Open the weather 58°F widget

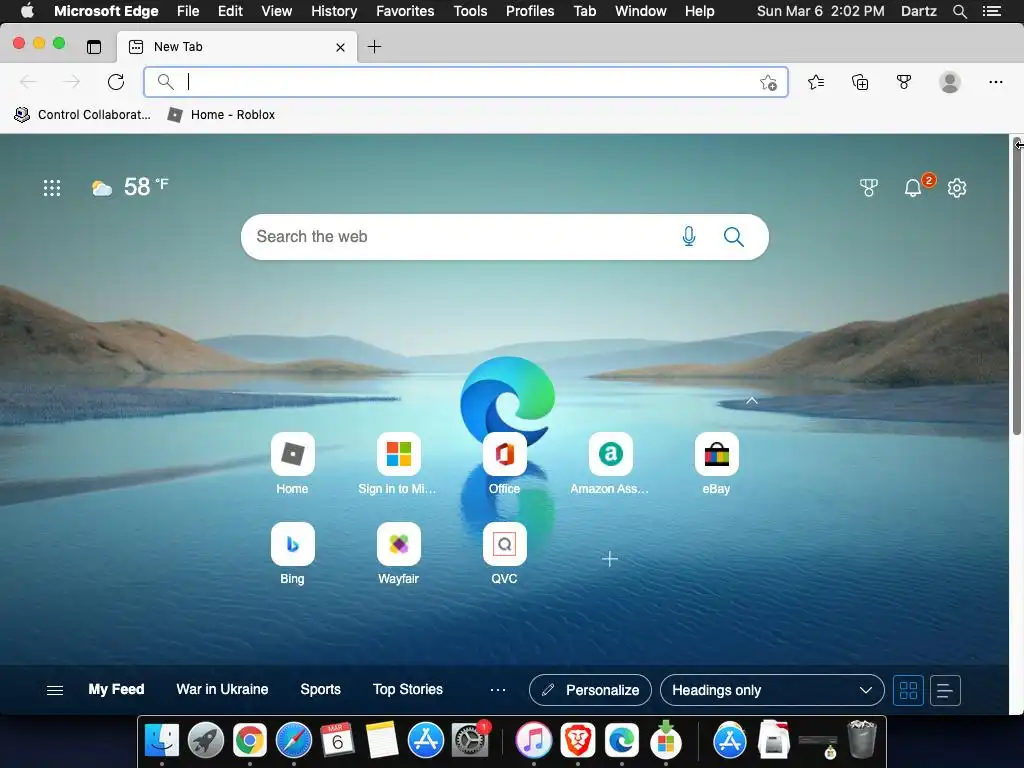click(130, 187)
